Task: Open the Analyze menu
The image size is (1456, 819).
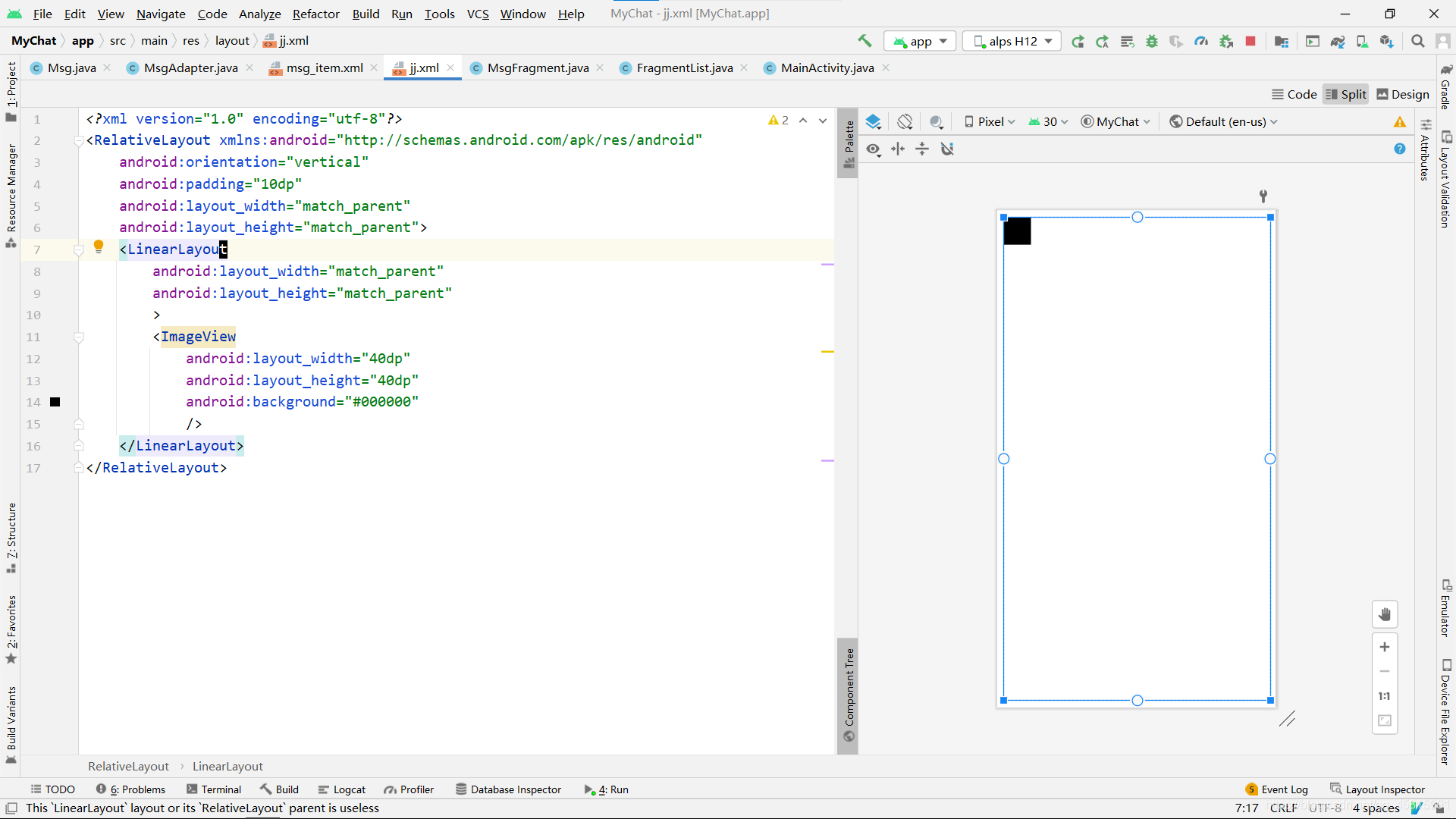Action: [259, 14]
